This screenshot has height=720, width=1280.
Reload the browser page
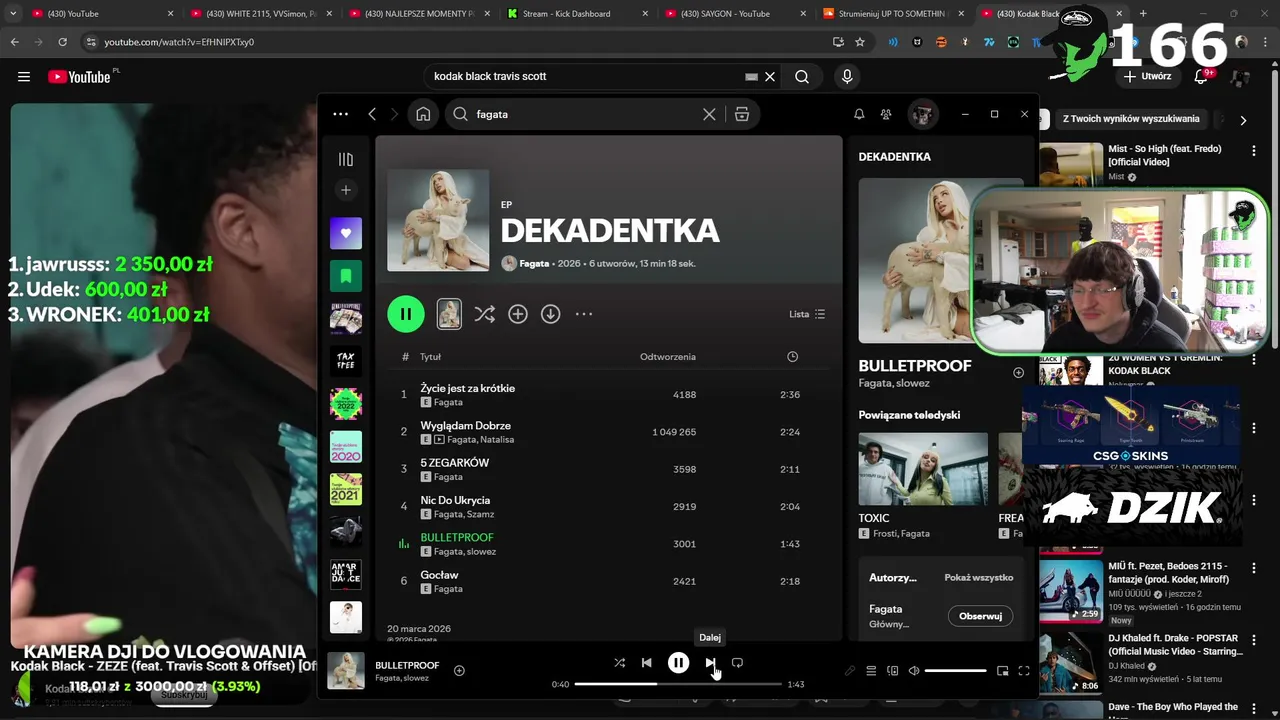coord(62,42)
